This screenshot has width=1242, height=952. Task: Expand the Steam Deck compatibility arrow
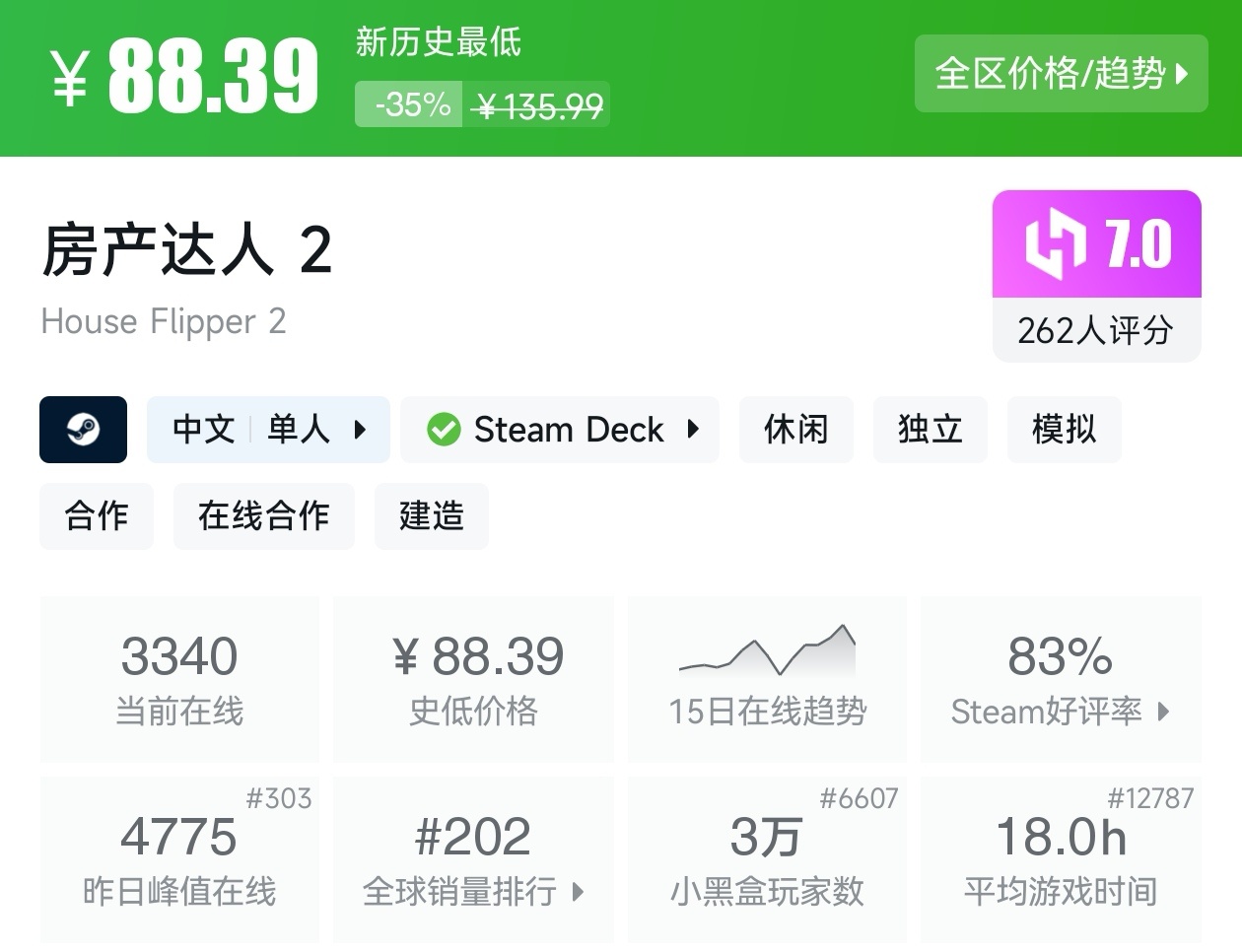[693, 430]
